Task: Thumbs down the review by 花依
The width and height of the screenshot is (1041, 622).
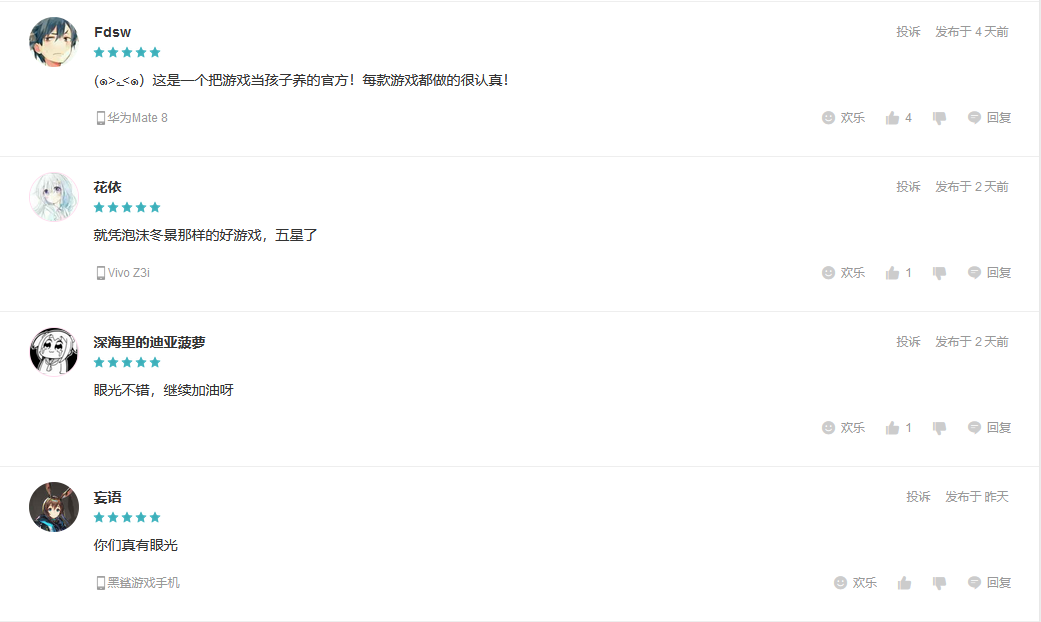Action: tap(939, 273)
